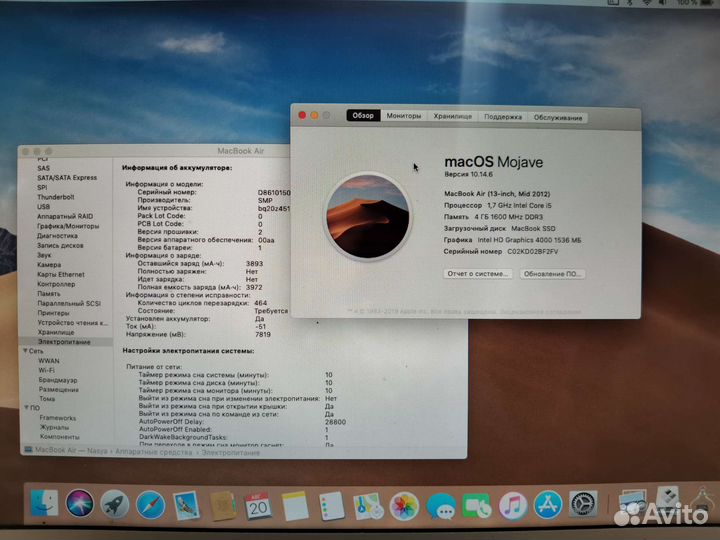Viewport: 720px width, 540px height.
Task: Select Thunderbolt in the sidebar
Action: [56, 197]
